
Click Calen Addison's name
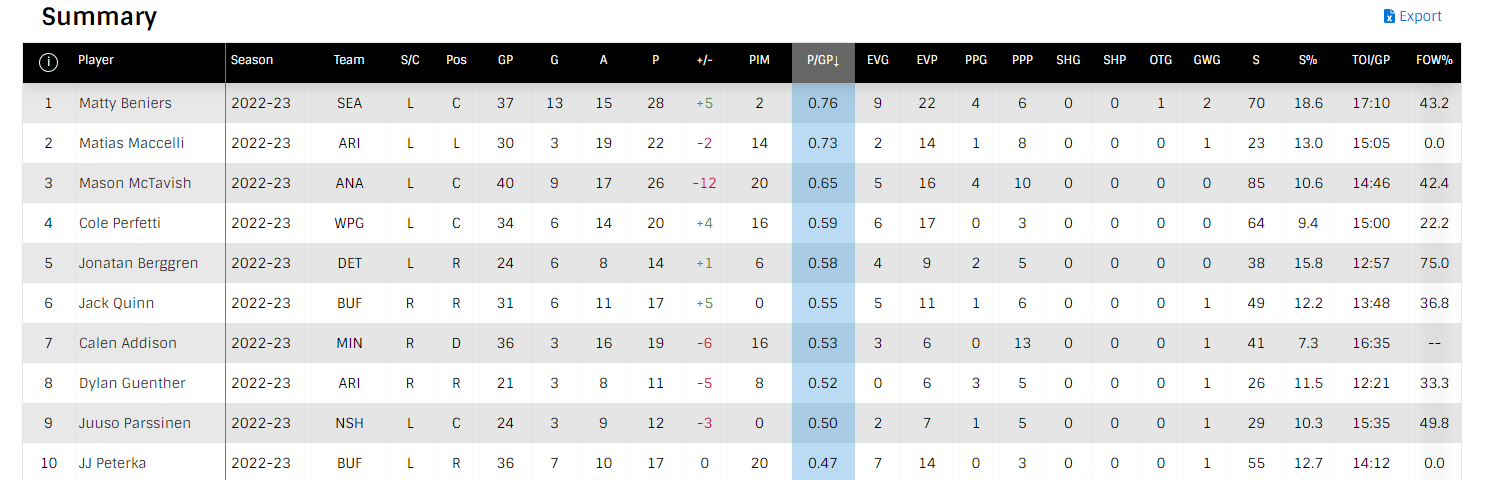click(127, 343)
